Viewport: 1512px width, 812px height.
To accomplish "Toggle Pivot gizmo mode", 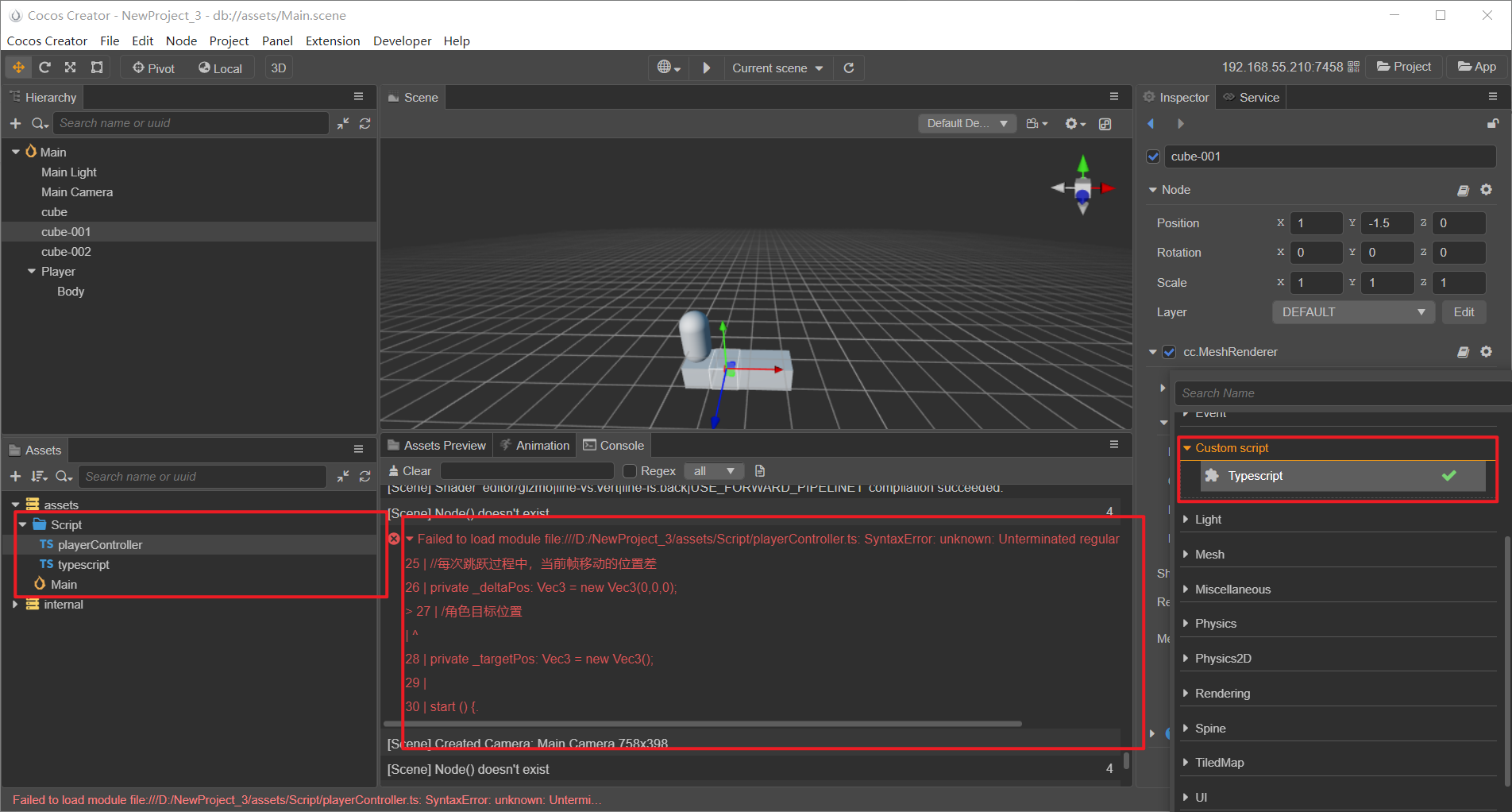I will click(154, 68).
